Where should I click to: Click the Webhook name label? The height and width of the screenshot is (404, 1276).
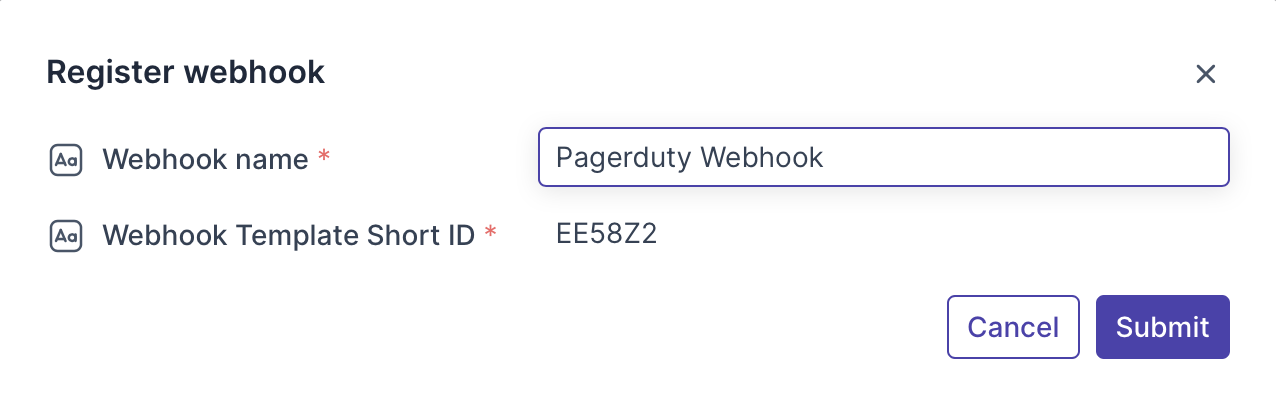tap(205, 159)
